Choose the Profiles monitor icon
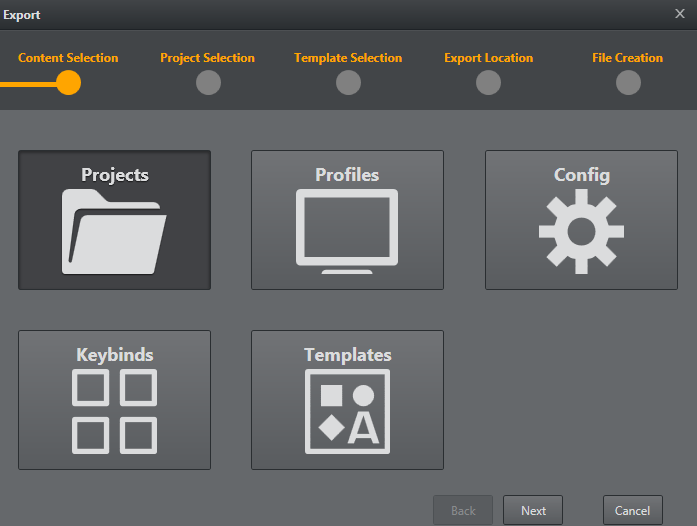Image resolution: width=697 pixels, height=526 pixels. [x=347, y=231]
